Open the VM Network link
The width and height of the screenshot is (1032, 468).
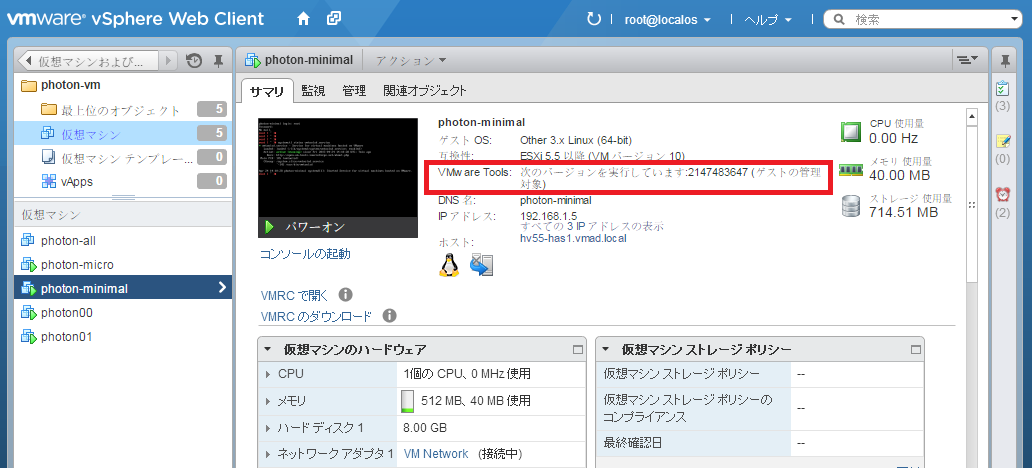436,454
